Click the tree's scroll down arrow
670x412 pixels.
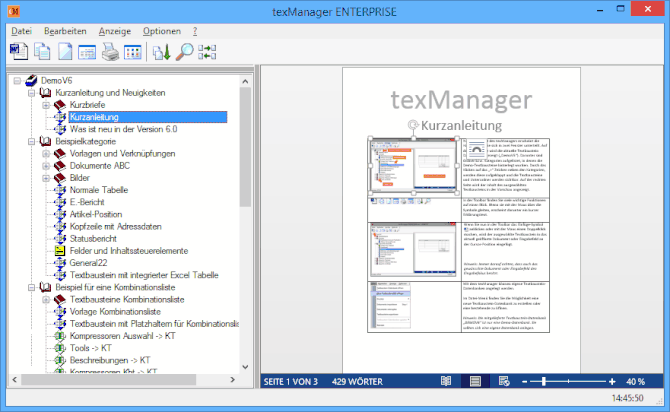pyautogui.click(x=245, y=367)
